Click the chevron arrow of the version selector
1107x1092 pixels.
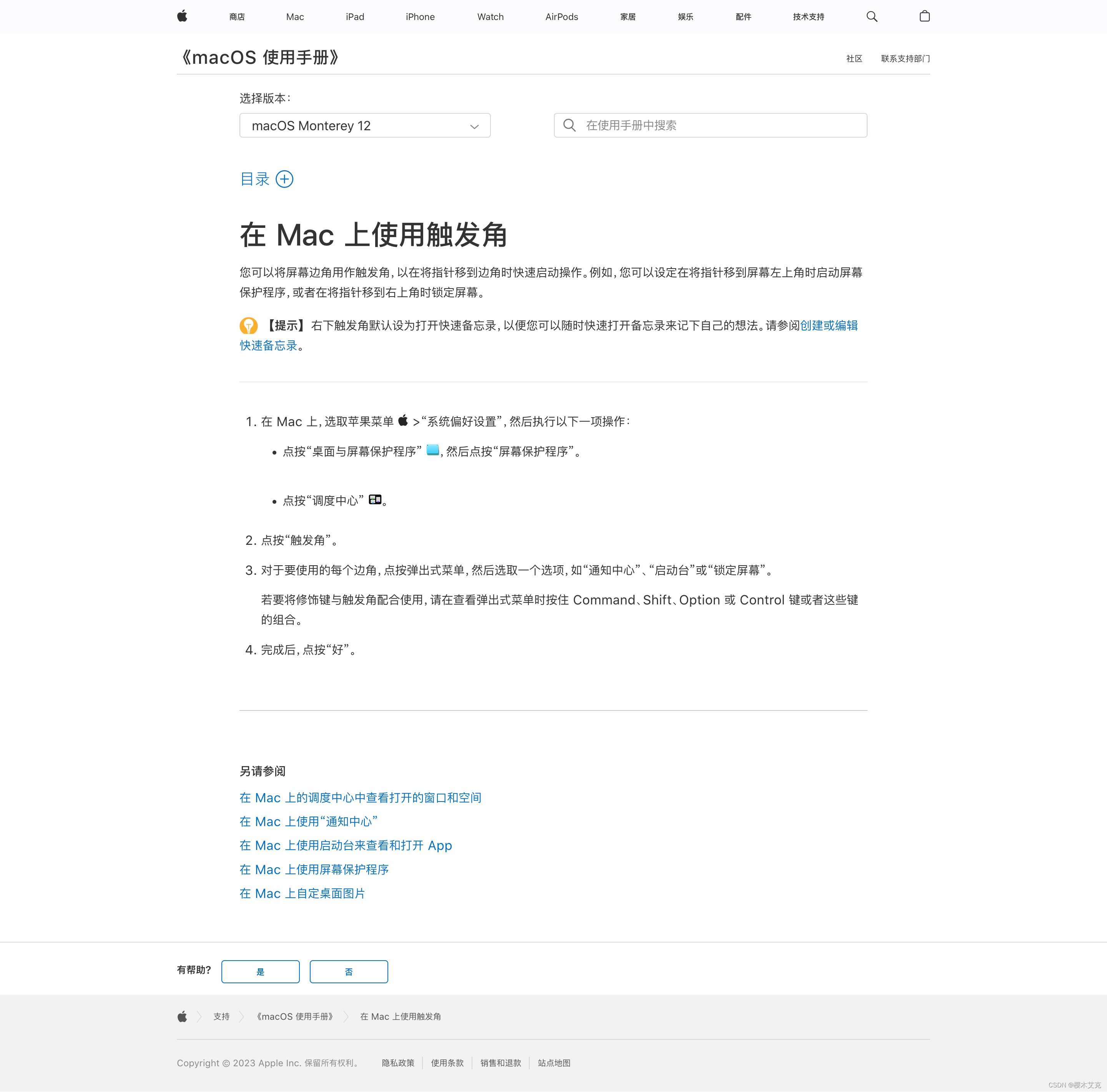coord(474,126)
